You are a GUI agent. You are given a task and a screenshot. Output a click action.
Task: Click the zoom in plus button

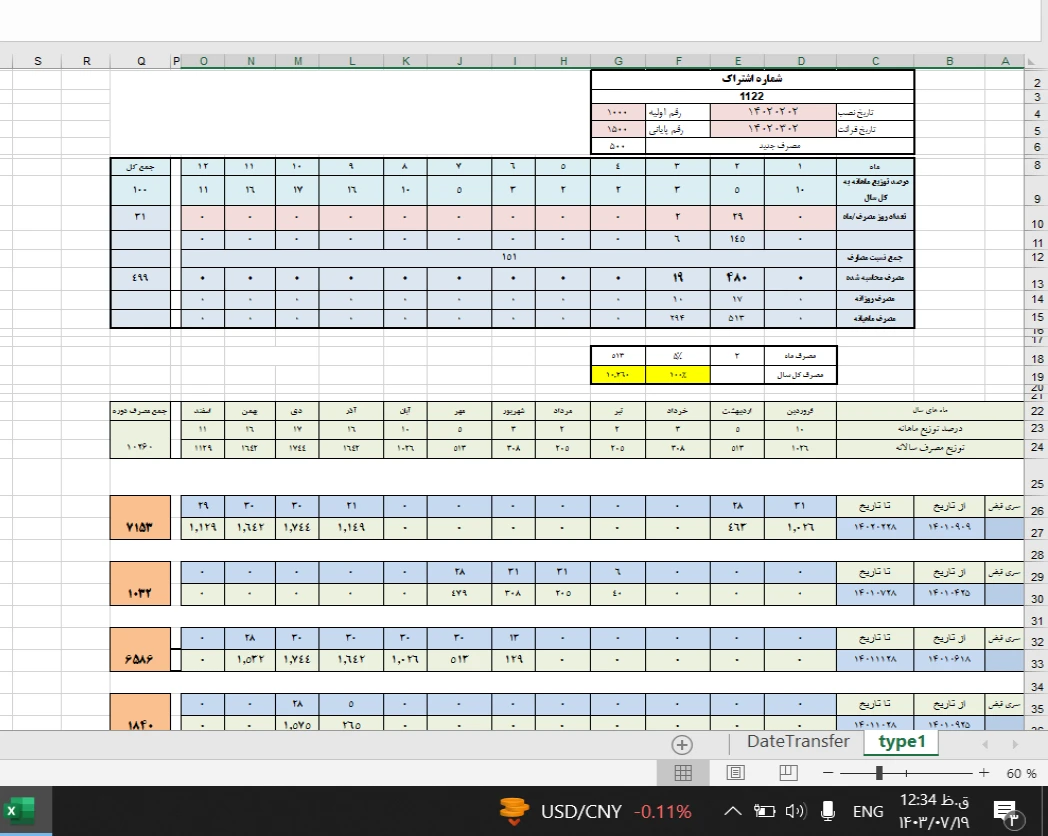coord(984,773)
